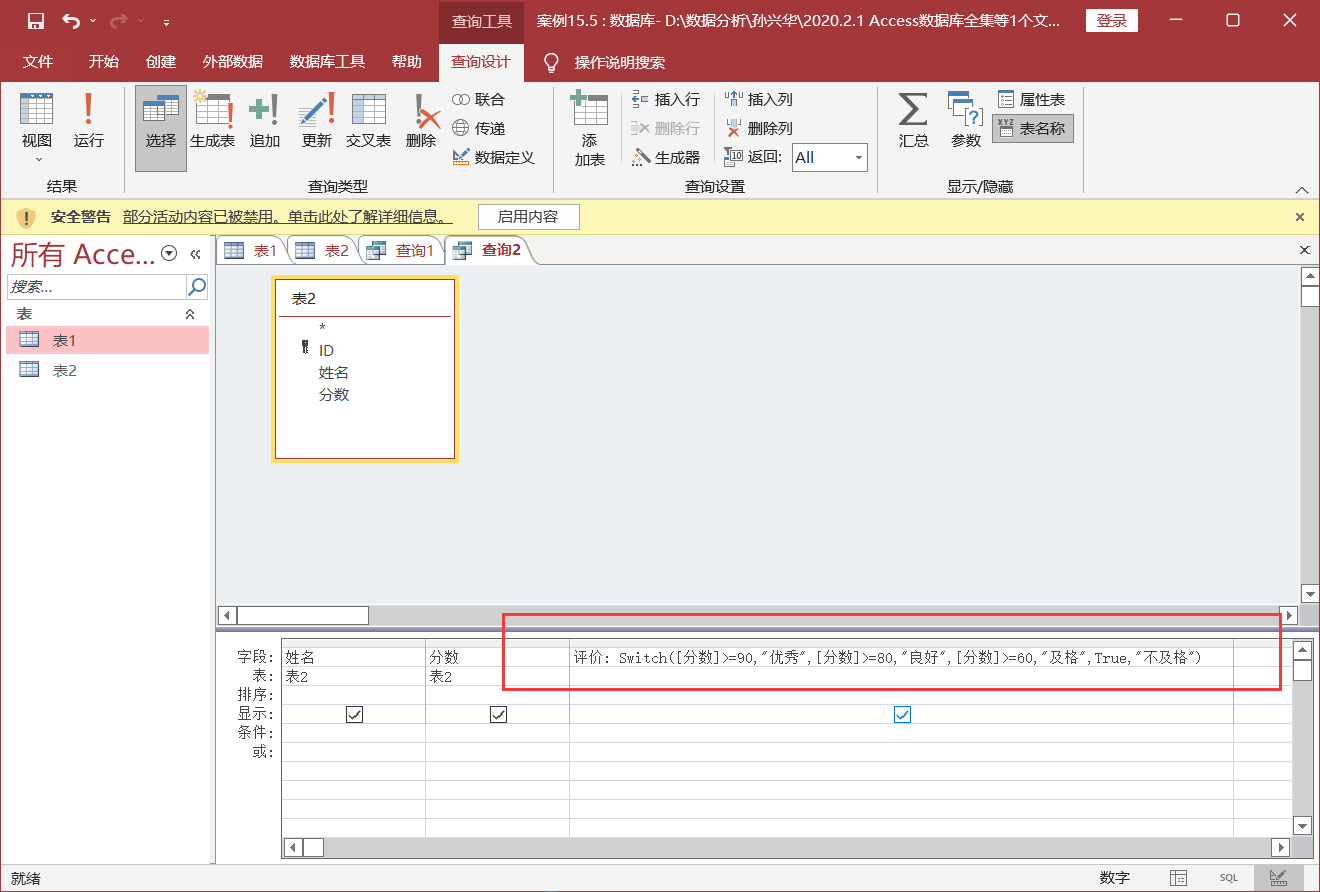
Task: Close the current 查询2 document tab
Action: tap(1304, 250)
